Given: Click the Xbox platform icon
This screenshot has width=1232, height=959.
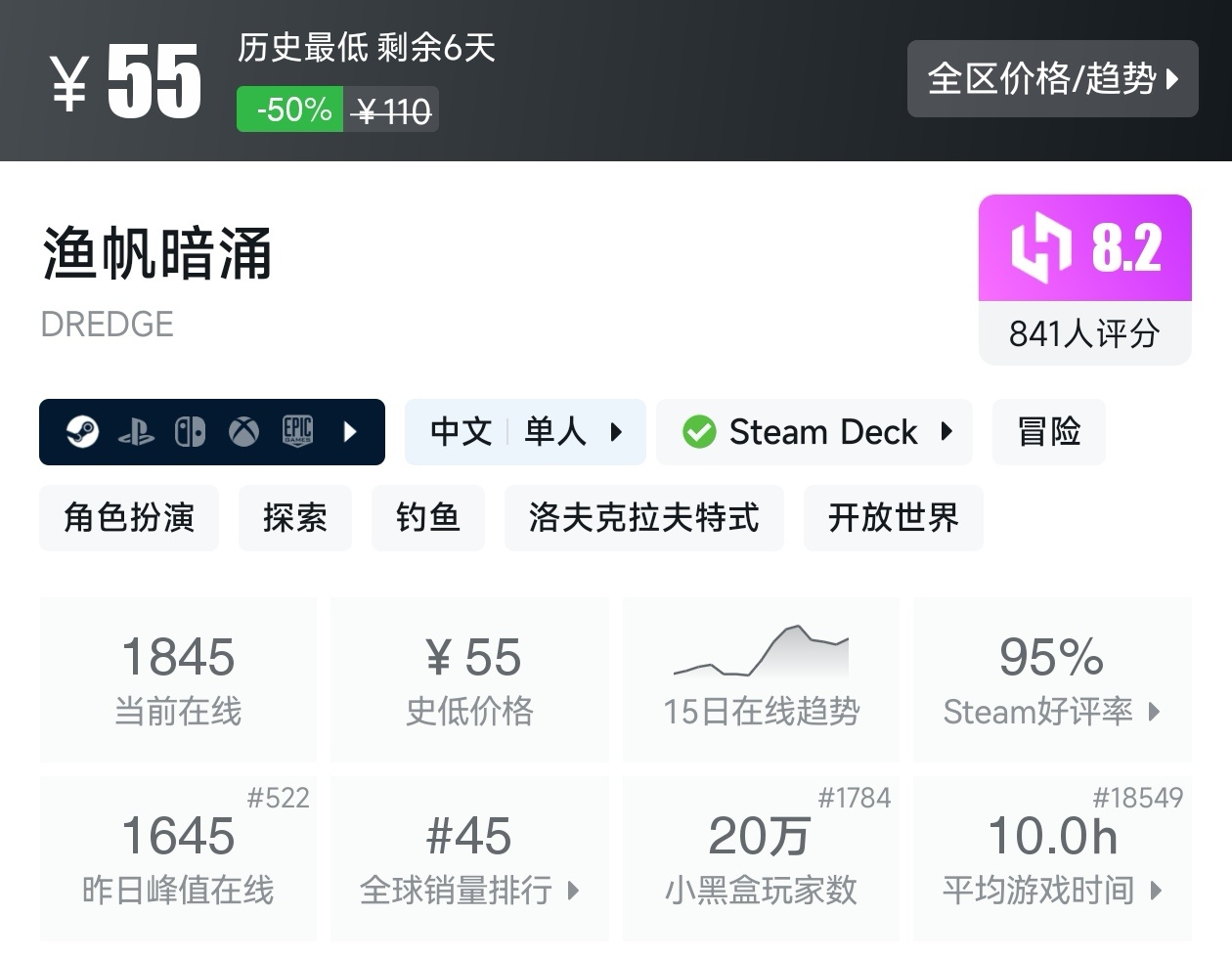Looking at the screenshot, I should click(242, 431).
